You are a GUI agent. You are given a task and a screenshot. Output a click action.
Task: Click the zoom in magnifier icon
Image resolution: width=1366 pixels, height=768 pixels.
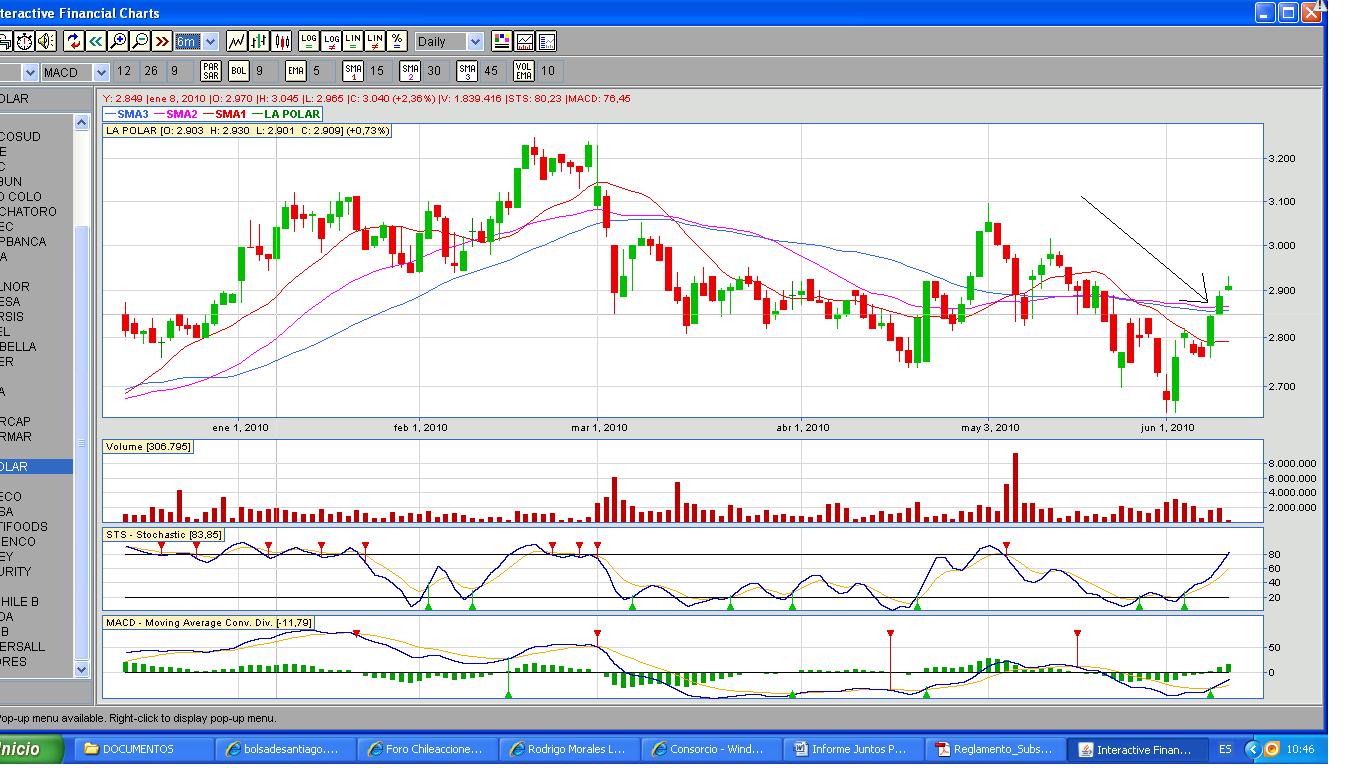tap(118, 41)
